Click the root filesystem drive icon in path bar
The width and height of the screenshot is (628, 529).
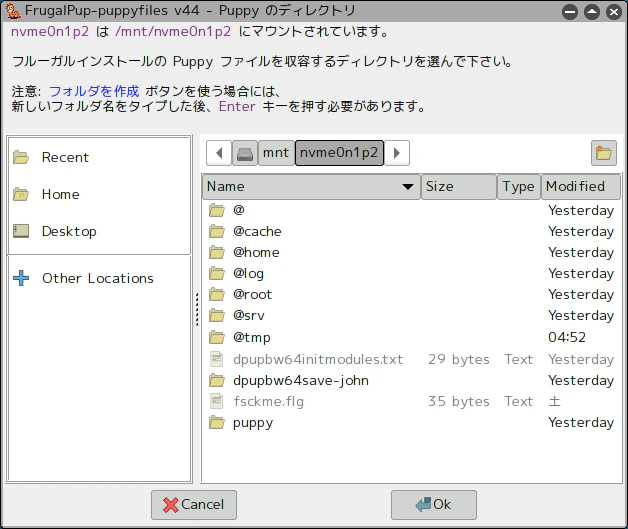[245, 153]
